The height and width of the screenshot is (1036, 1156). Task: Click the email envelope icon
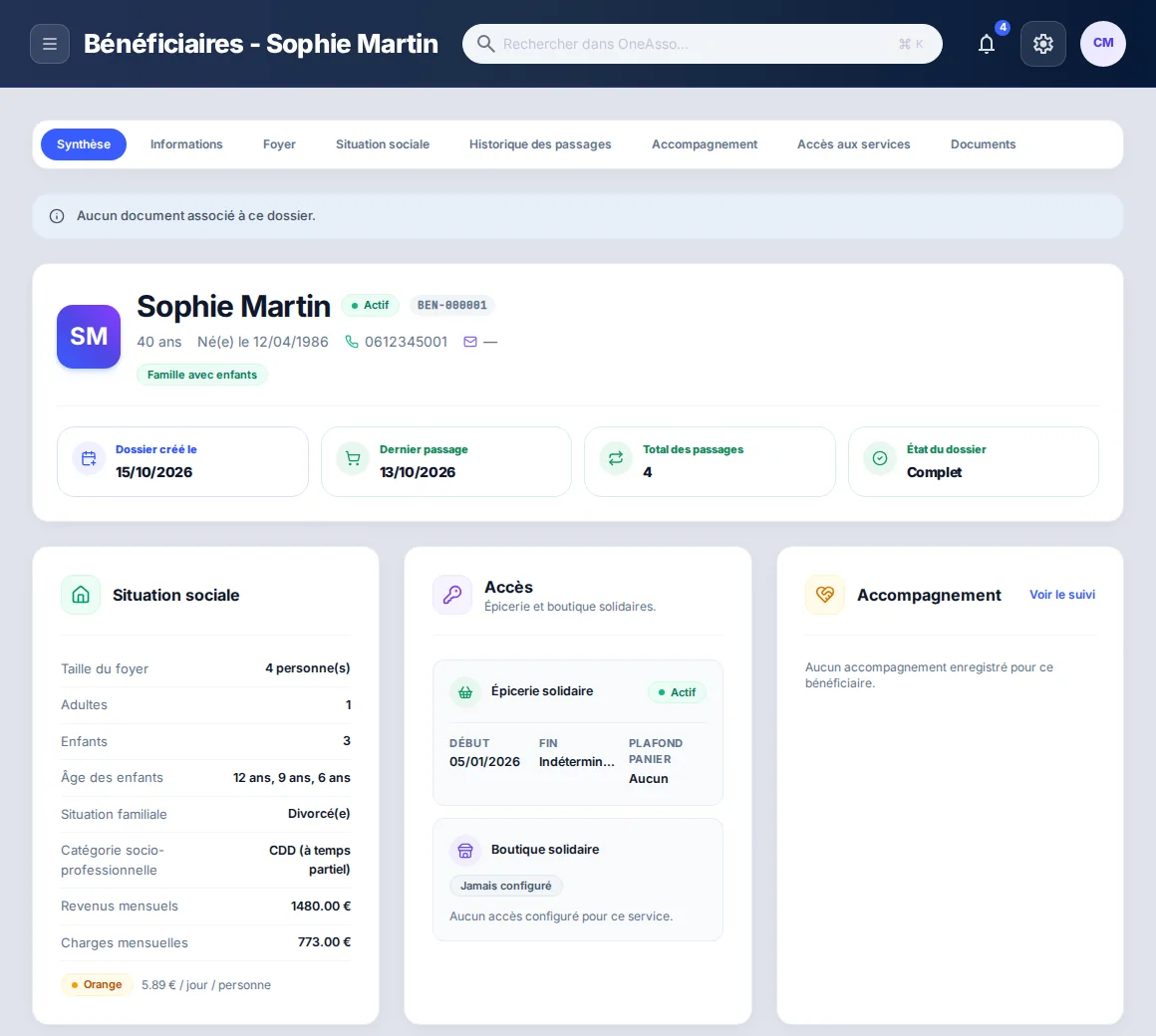point(470,342)
